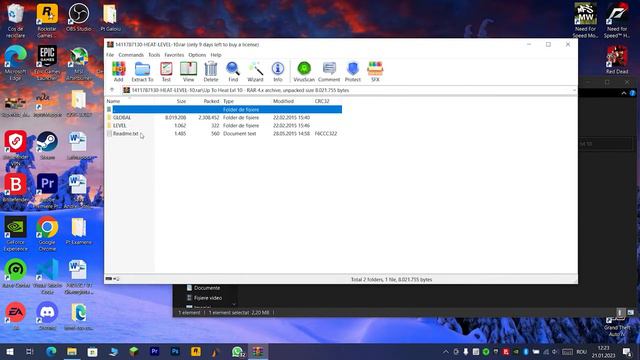Viewport: 640px width, 360px height.
Task: Open WhatsApp from the taskbar
Action: (237, 351)
